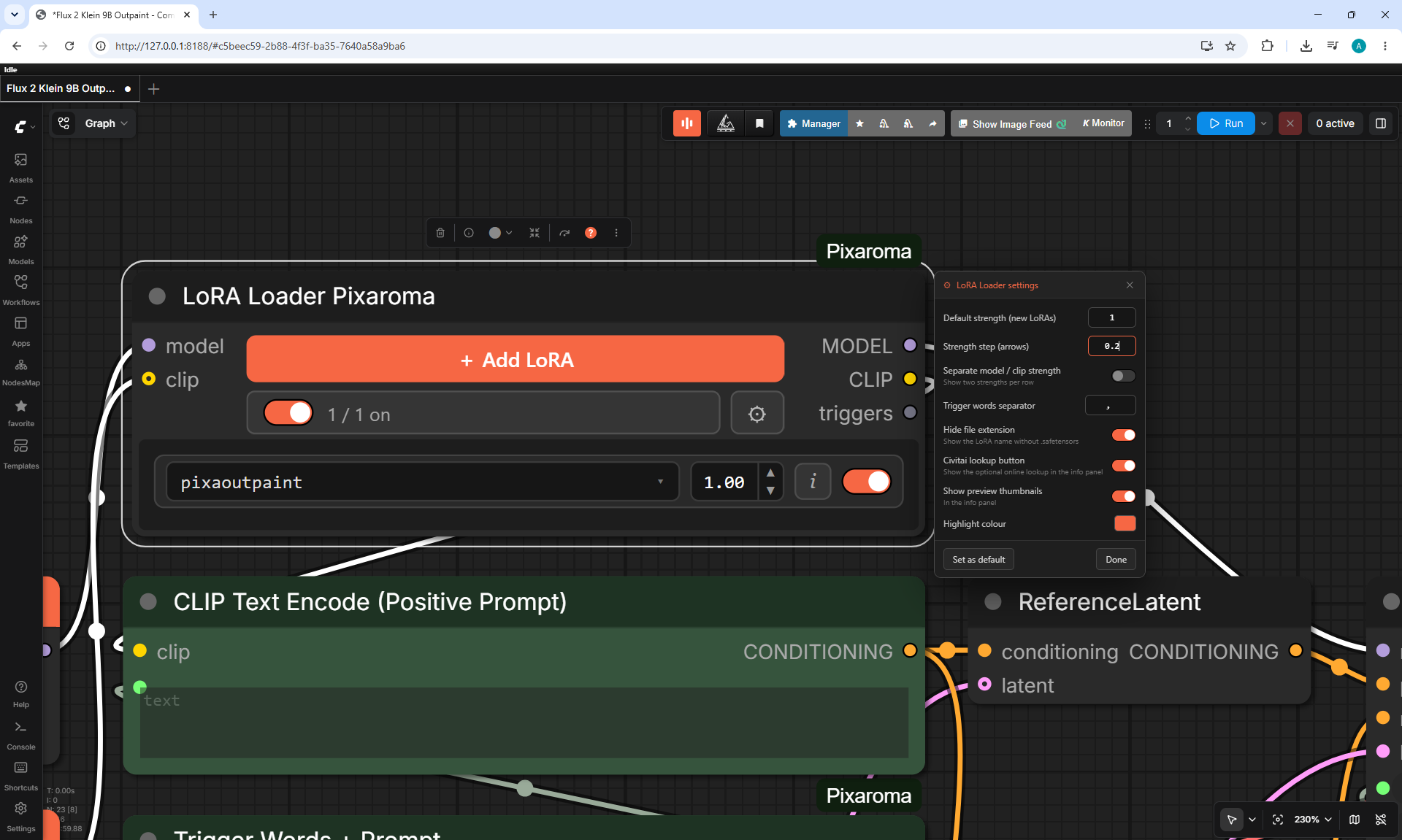
Task: Click the share arrow icon beside Manager
Action: coord(932,123)
